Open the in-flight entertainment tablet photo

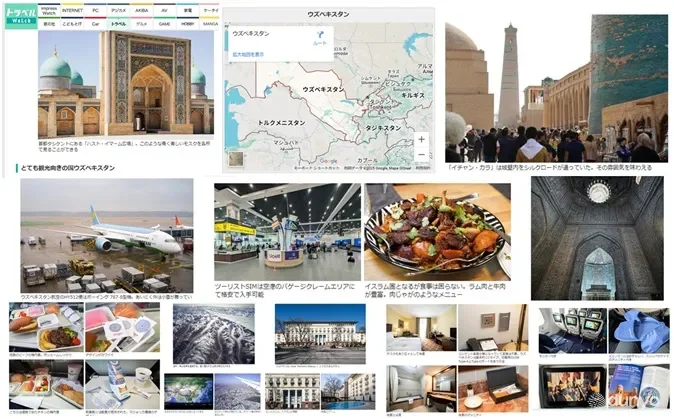(x=573, y=386)
